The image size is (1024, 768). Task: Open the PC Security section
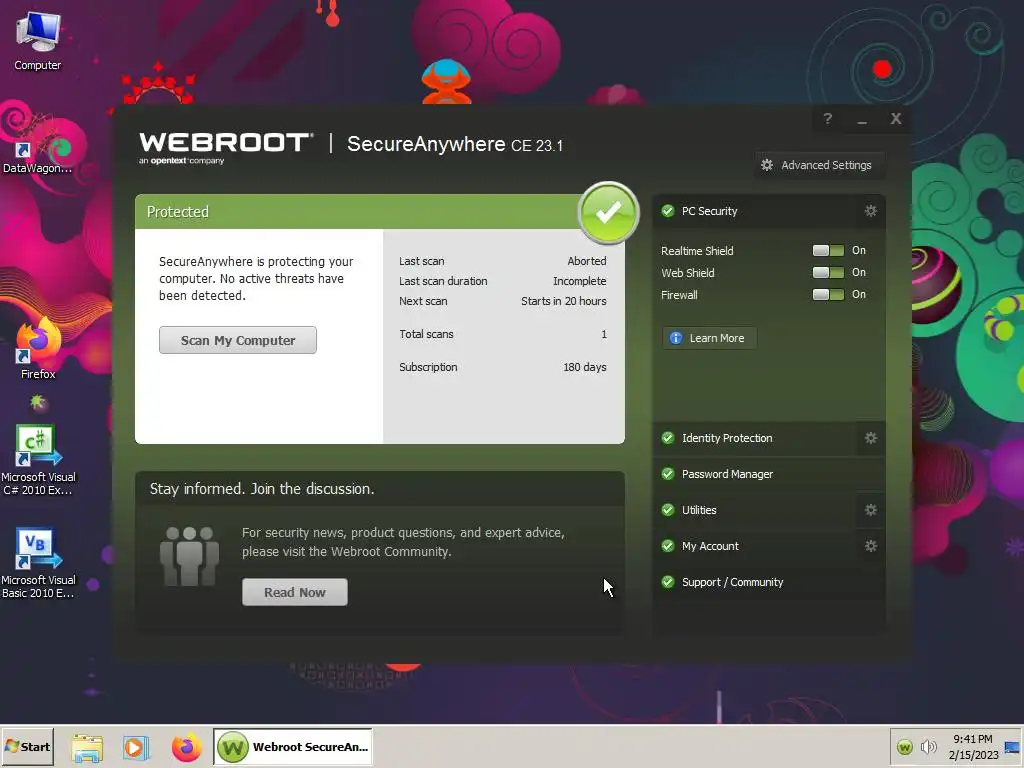tap(754, 211)
